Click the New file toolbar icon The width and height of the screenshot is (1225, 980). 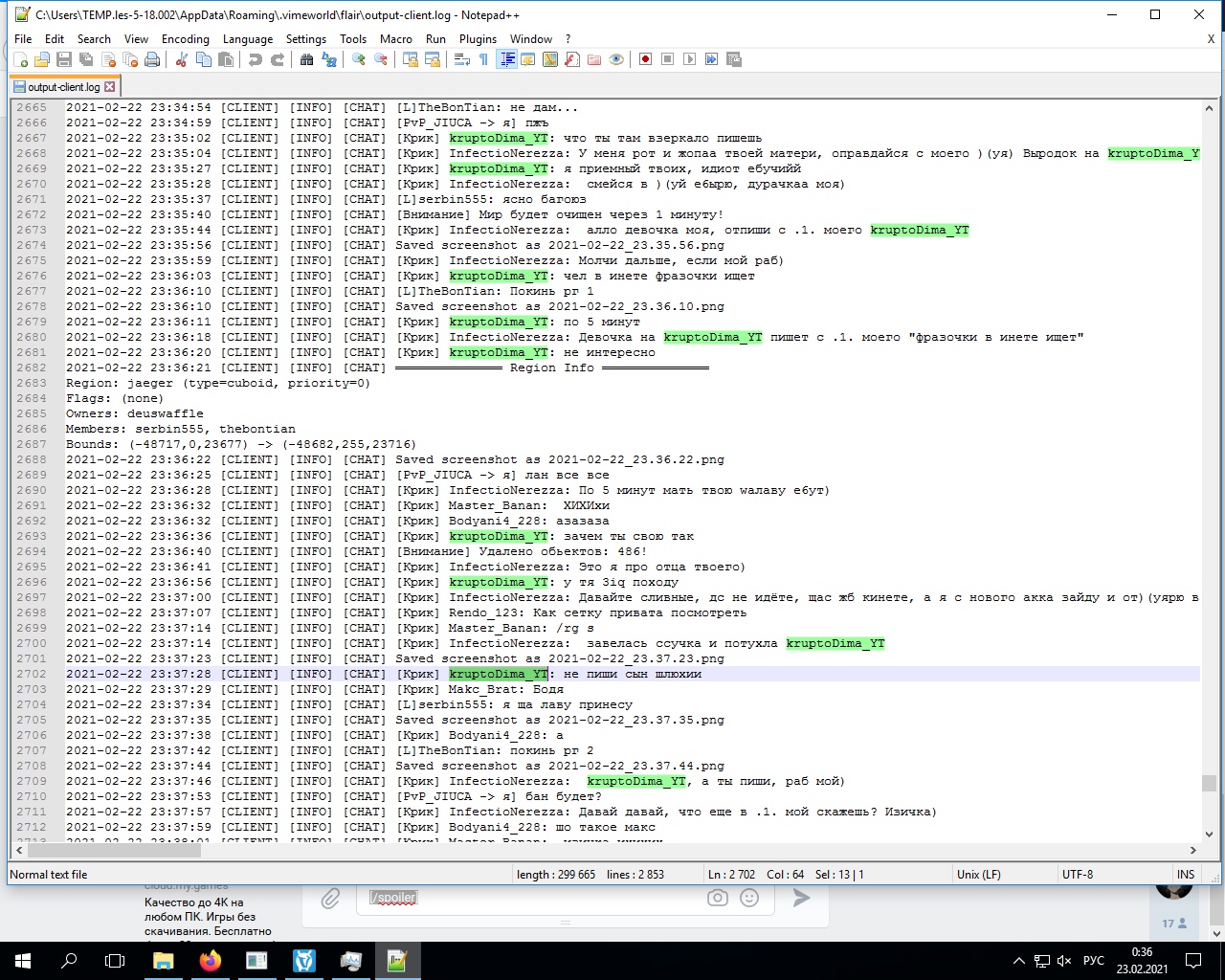coord(20,59)
